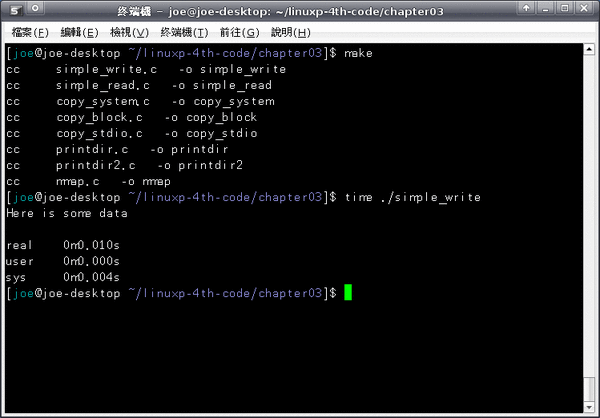Click the sticky circle button in title bar
The image size is (600, 418).
pyautogui.click(x=35, y=8)
